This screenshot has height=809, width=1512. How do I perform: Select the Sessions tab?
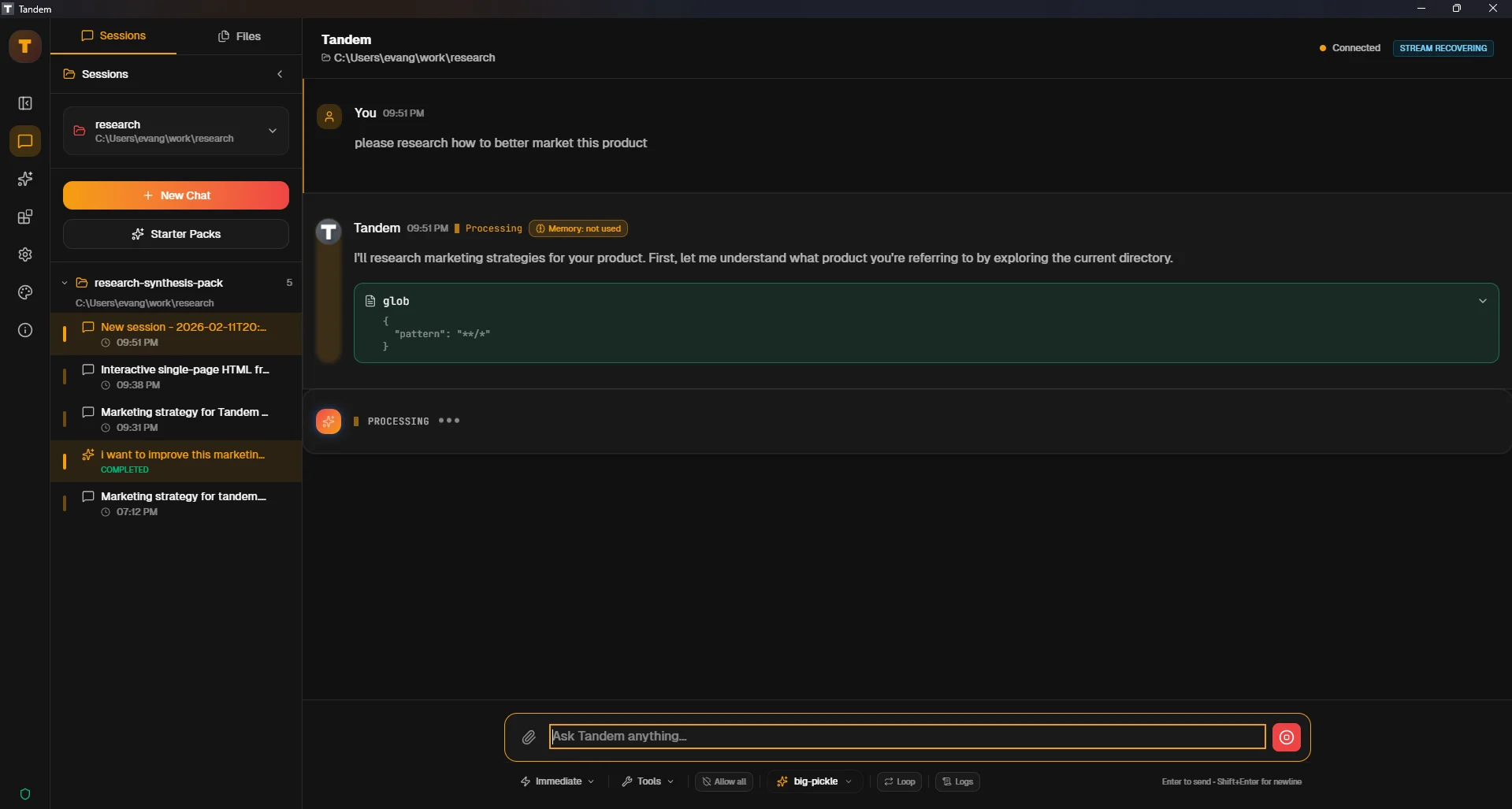113,36
